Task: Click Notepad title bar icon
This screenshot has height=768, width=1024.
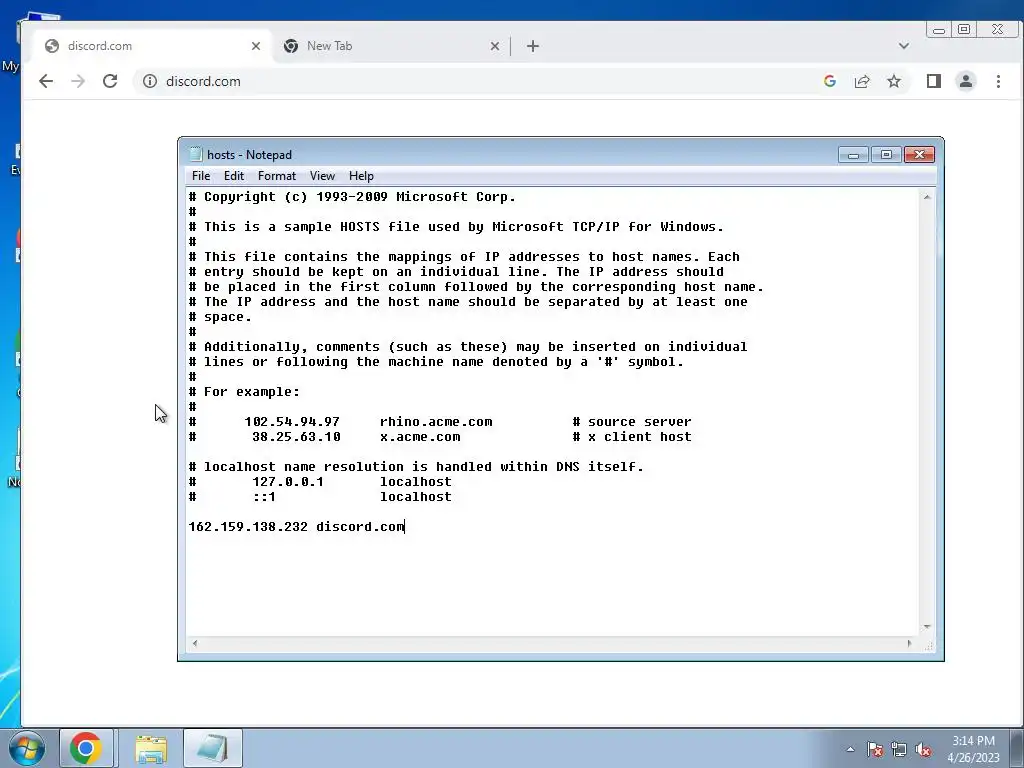Action: pyautogui.click(x=195, y=154)
